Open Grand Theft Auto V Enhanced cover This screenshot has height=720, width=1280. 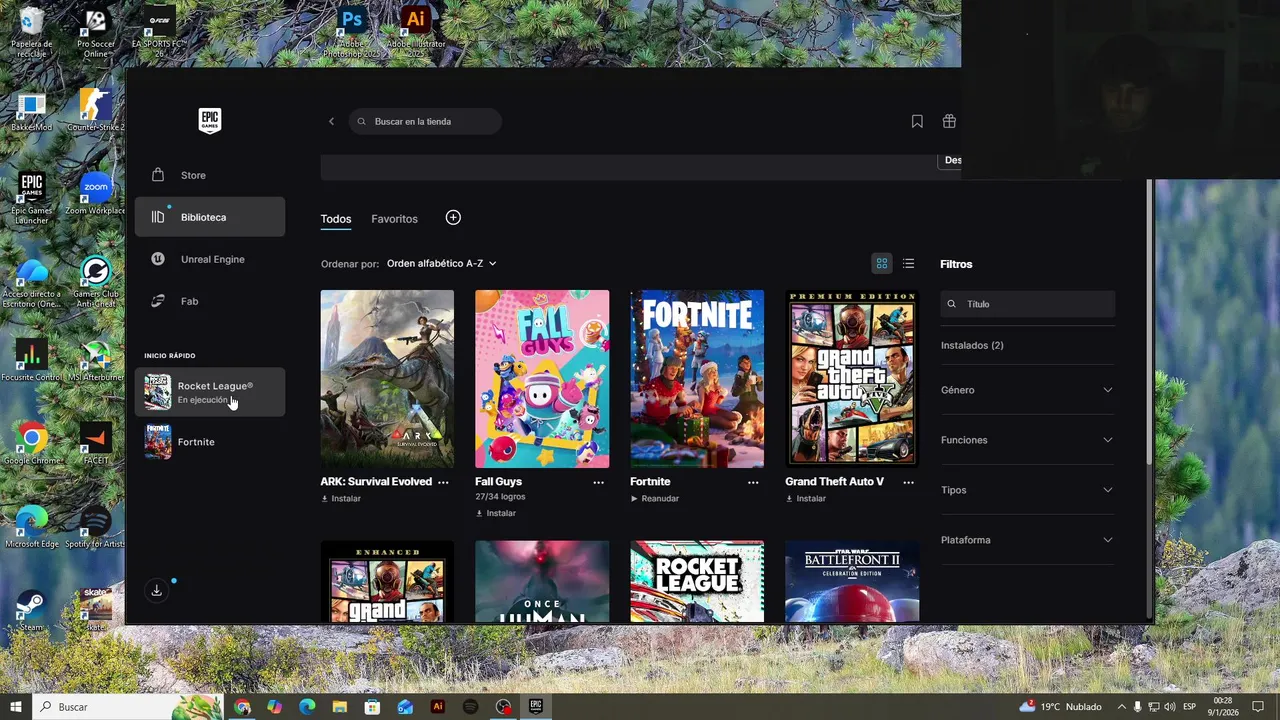[x=387, y=582]
